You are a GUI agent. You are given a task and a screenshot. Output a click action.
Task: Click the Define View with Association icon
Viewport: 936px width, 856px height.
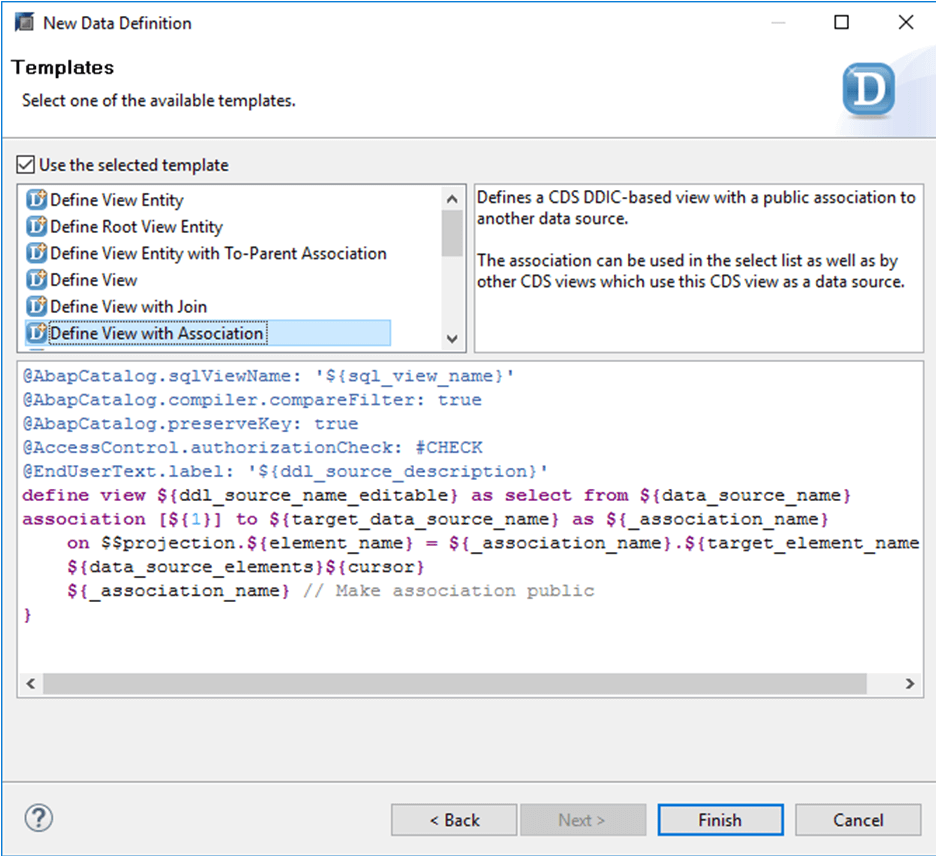pyautogui.click(x=36, y=332)
